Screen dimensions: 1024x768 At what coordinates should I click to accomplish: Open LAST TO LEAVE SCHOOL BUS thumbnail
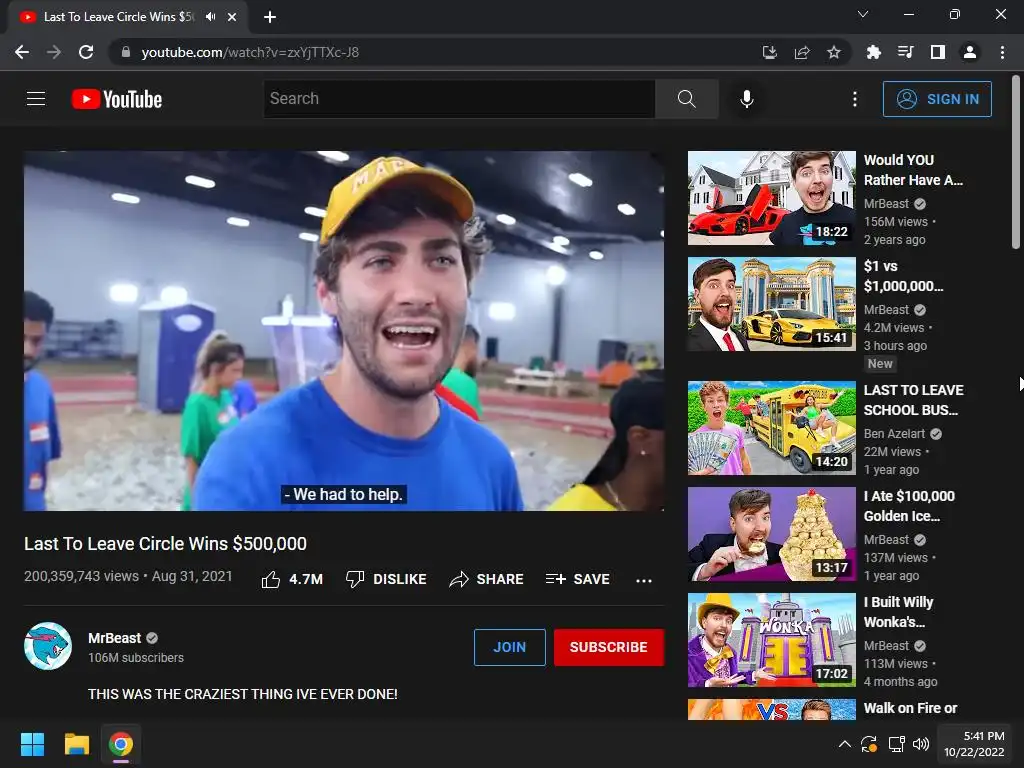[x=771, y=428]
